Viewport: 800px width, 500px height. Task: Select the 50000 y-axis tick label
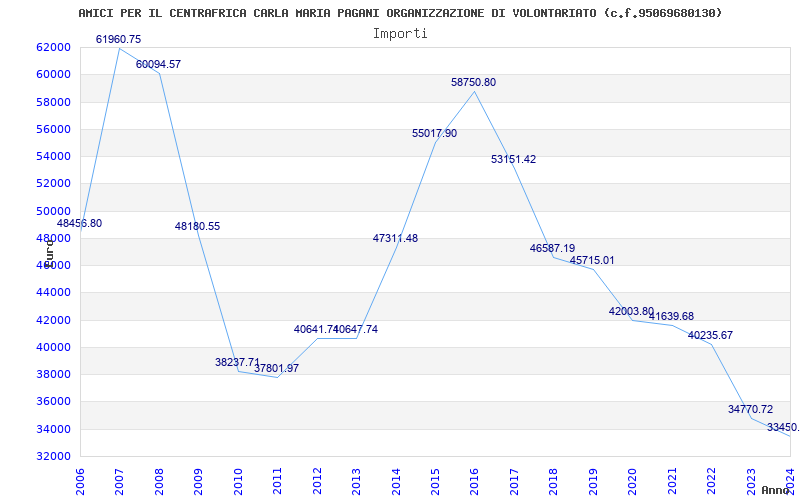coord(53,211)
